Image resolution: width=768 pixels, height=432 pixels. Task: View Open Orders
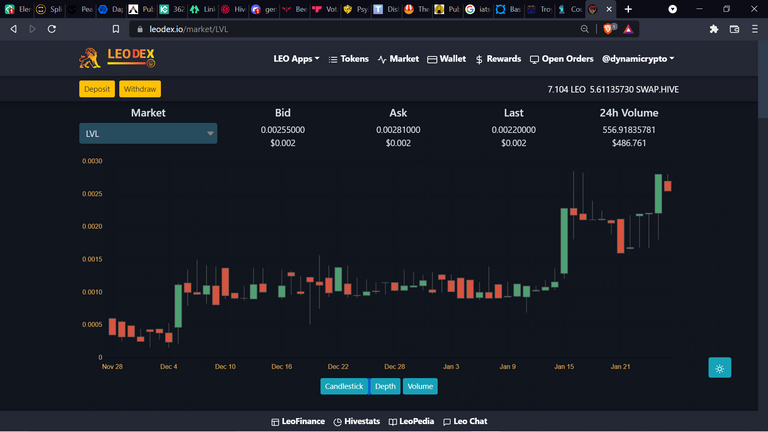click(x=561, y=59)
